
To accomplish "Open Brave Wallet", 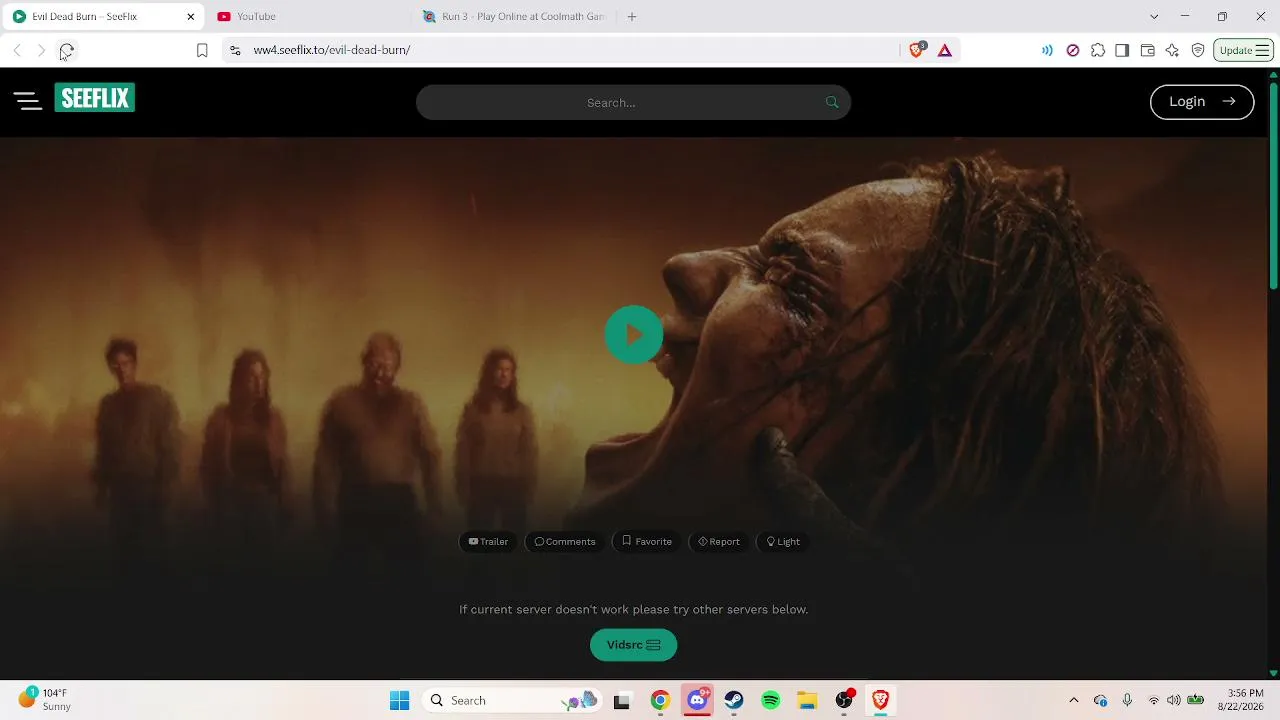I will coord(1147,50).
